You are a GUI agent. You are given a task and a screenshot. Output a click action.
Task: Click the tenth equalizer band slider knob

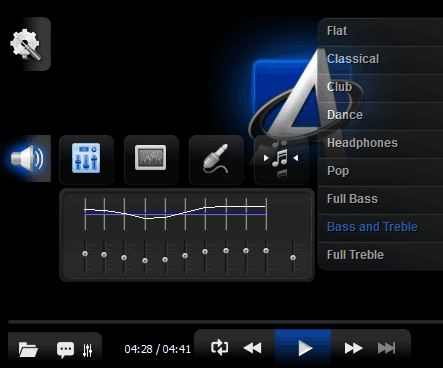tap(266, 251)
